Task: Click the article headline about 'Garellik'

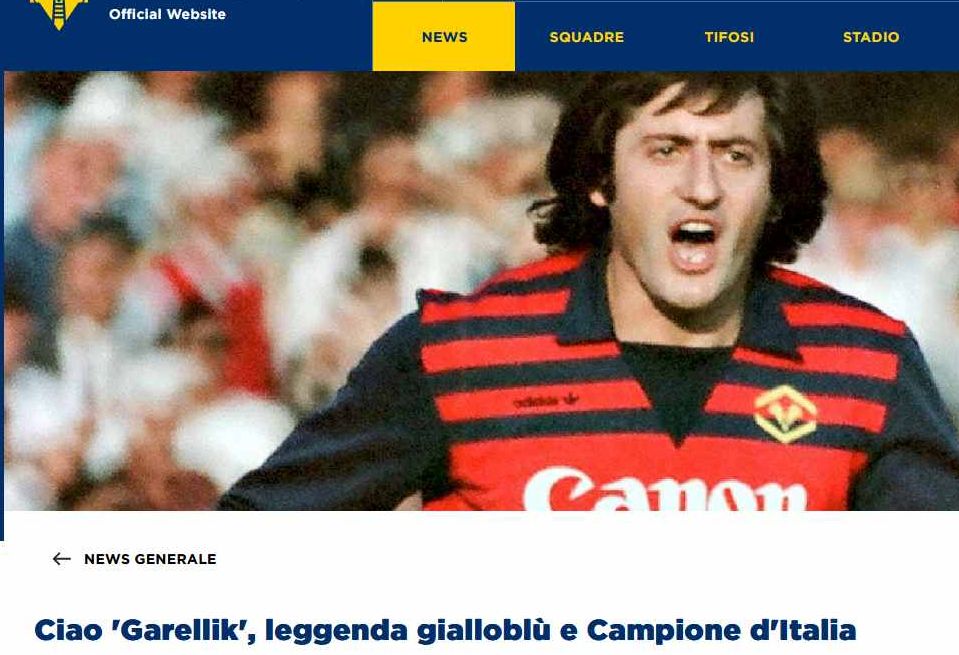Action: coord(445,631)
